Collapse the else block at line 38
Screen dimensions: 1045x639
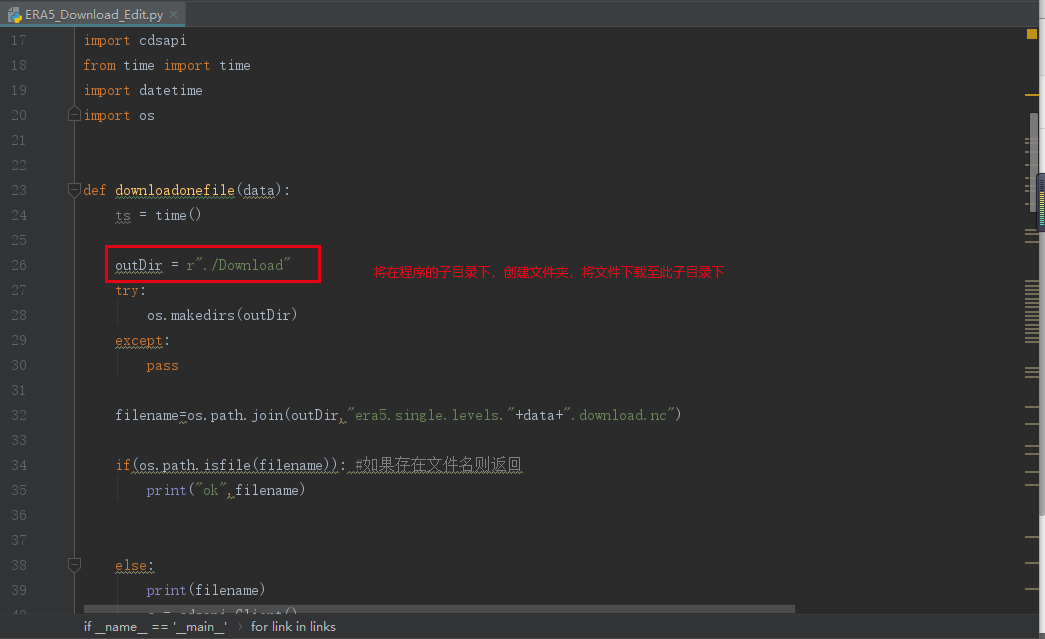pos(74,564)
